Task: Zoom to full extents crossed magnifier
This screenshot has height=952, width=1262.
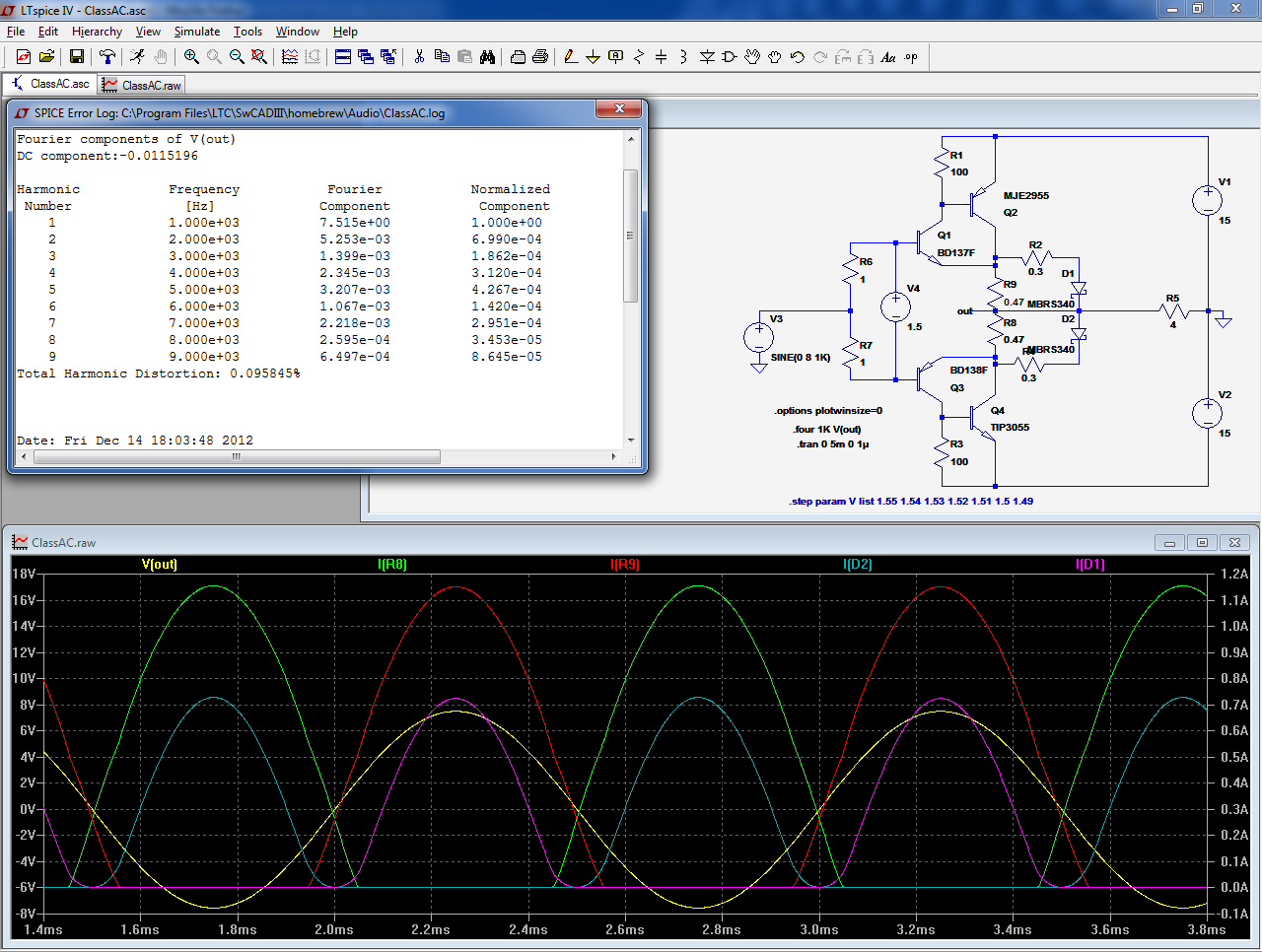Action: click(259, 57)
